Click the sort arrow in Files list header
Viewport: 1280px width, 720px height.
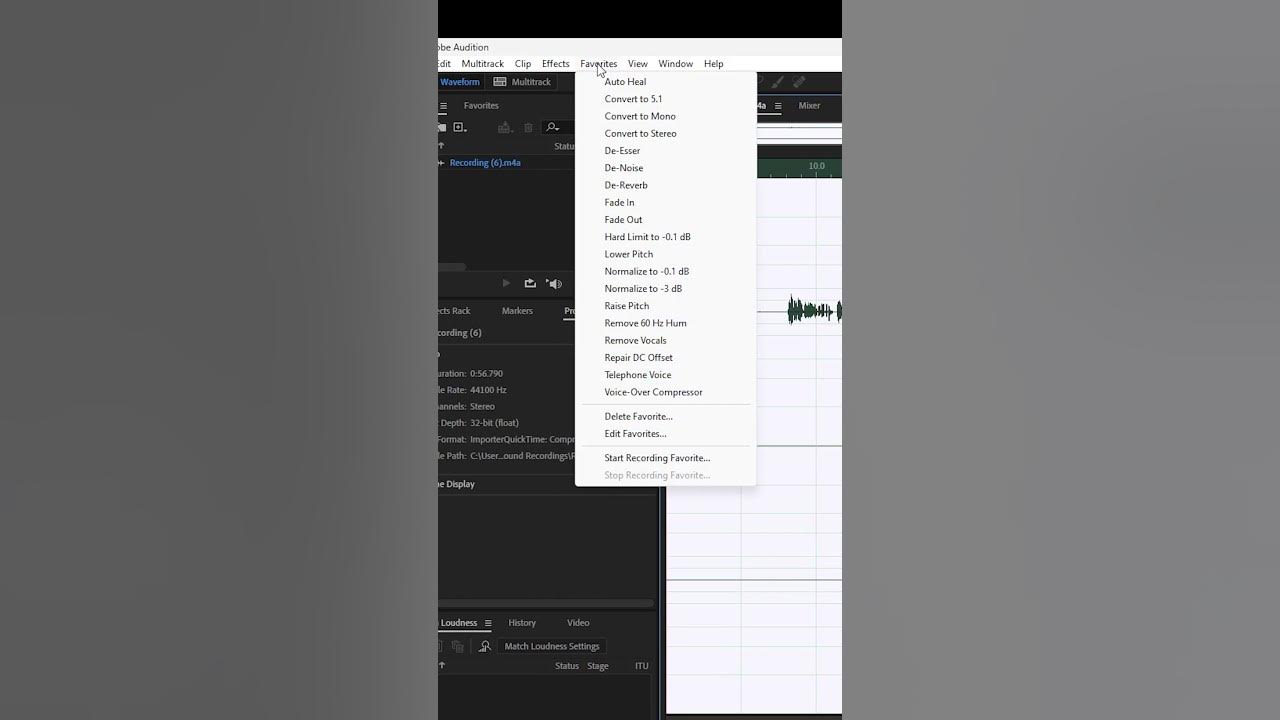pos(441,146)
